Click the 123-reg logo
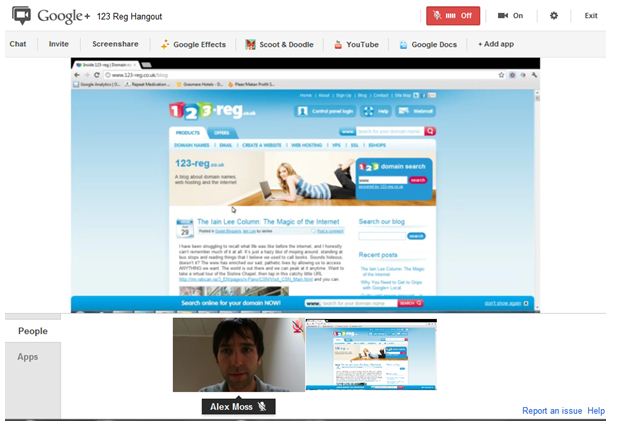 [x=212, y=111]
